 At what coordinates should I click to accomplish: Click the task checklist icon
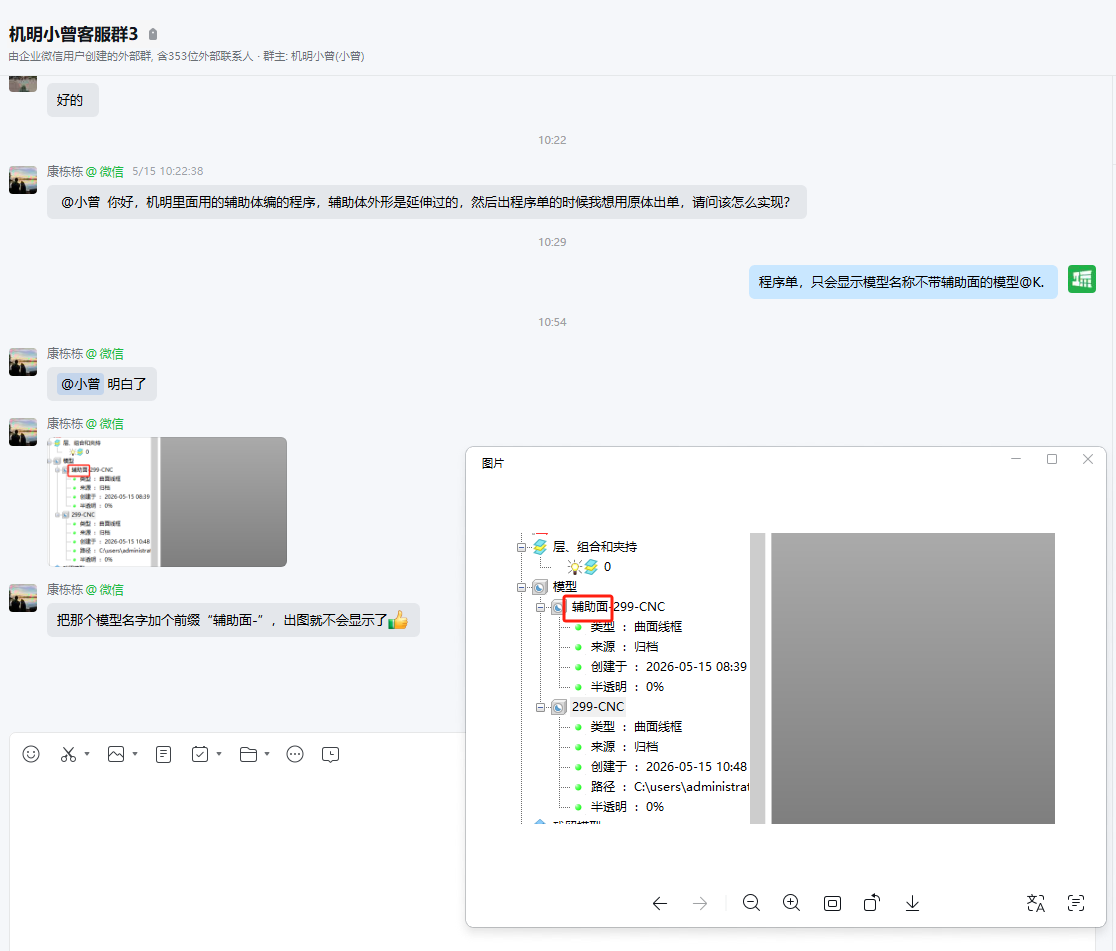tap(200, 754)
